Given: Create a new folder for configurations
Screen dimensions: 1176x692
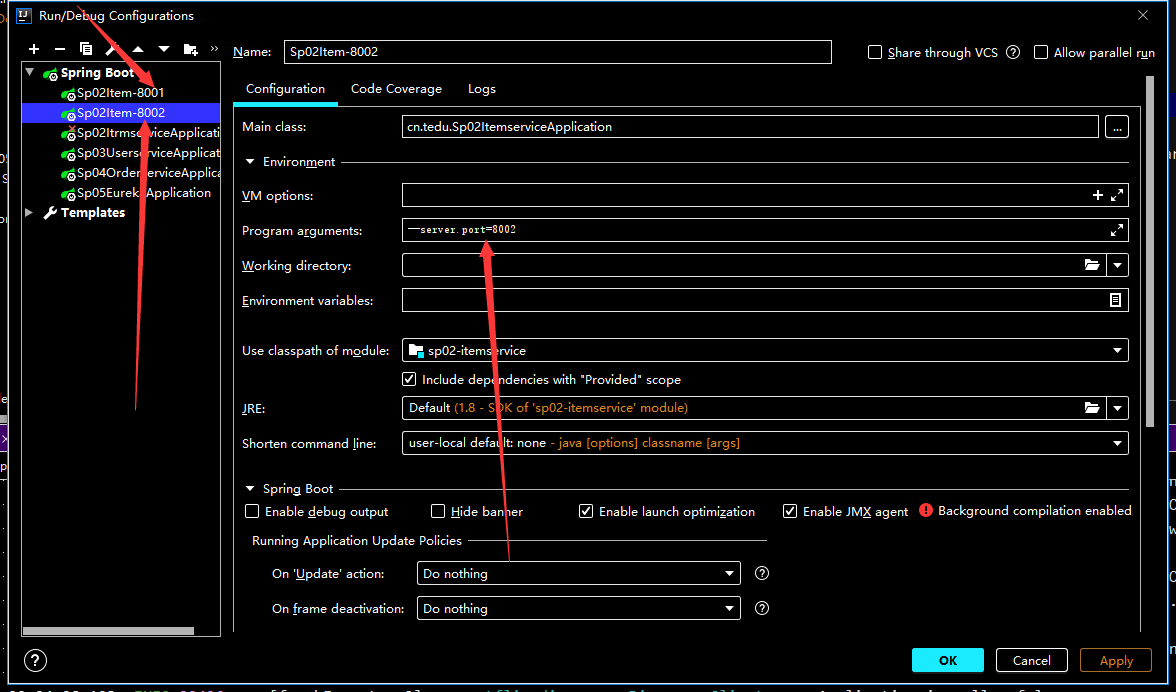Looking at the screenshot, I should point(190,49).
